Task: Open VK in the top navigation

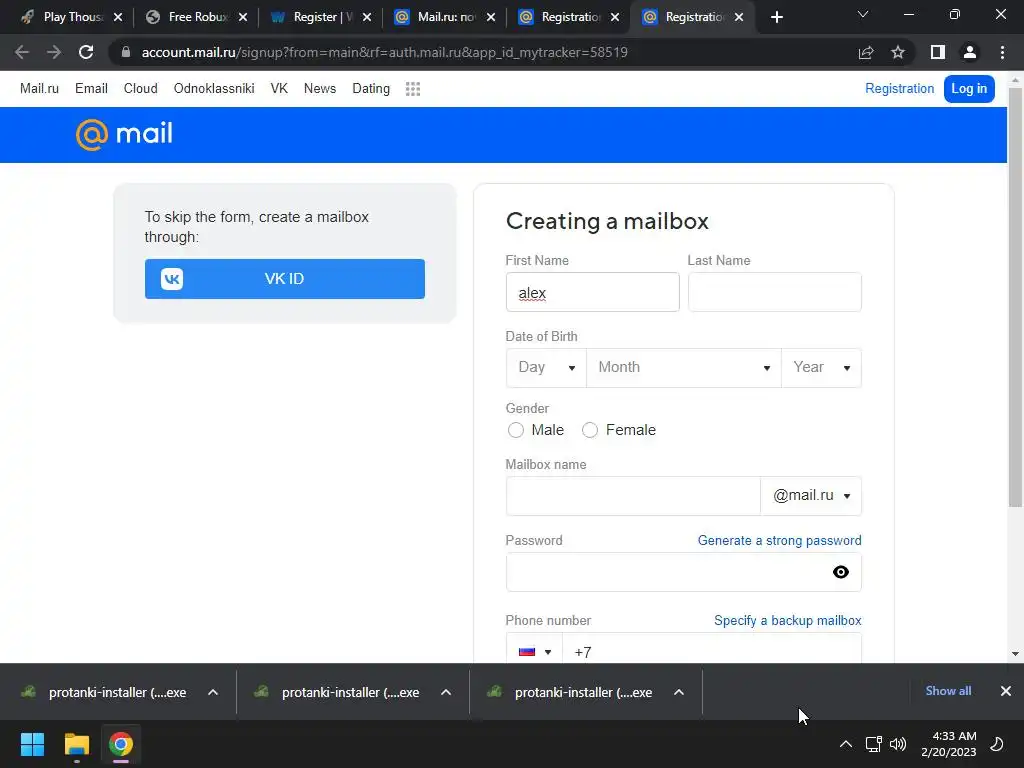Action: tap(279, 88)
